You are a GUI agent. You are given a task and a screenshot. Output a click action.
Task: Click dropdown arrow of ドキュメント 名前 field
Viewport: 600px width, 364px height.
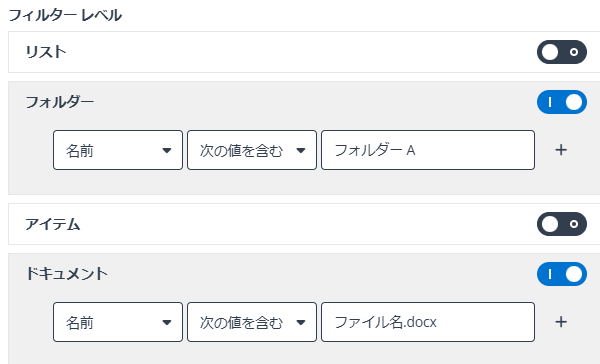167,322
